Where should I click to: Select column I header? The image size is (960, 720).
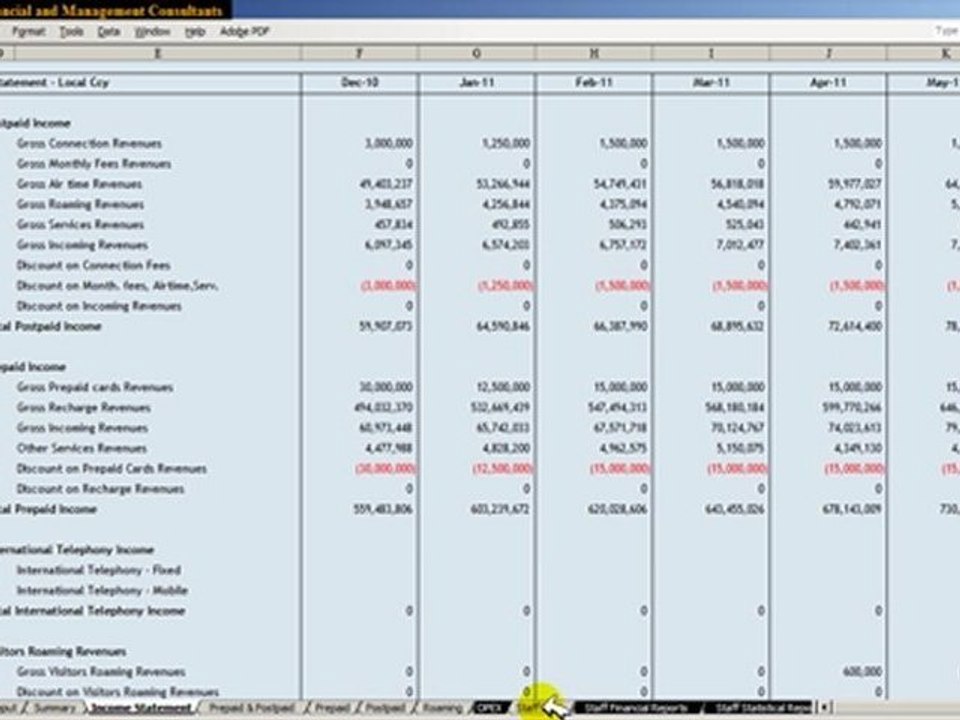[711, 54]
